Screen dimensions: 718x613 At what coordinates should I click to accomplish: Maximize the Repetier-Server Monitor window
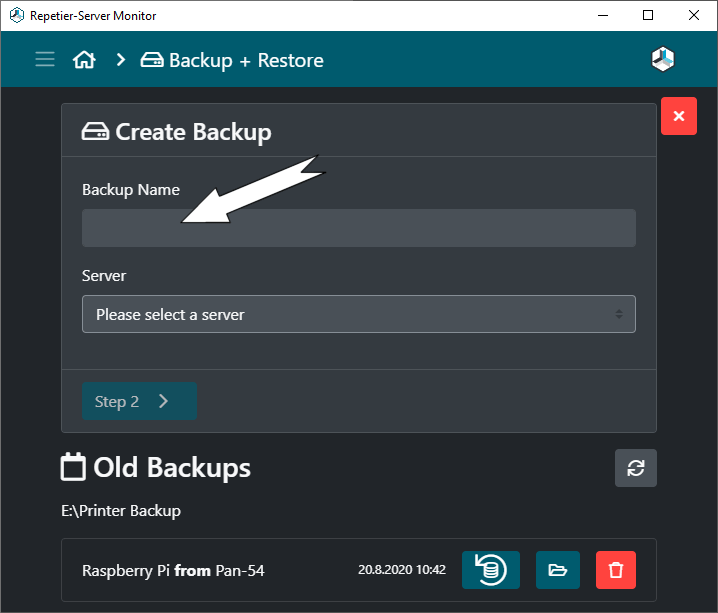pos(648,16)
